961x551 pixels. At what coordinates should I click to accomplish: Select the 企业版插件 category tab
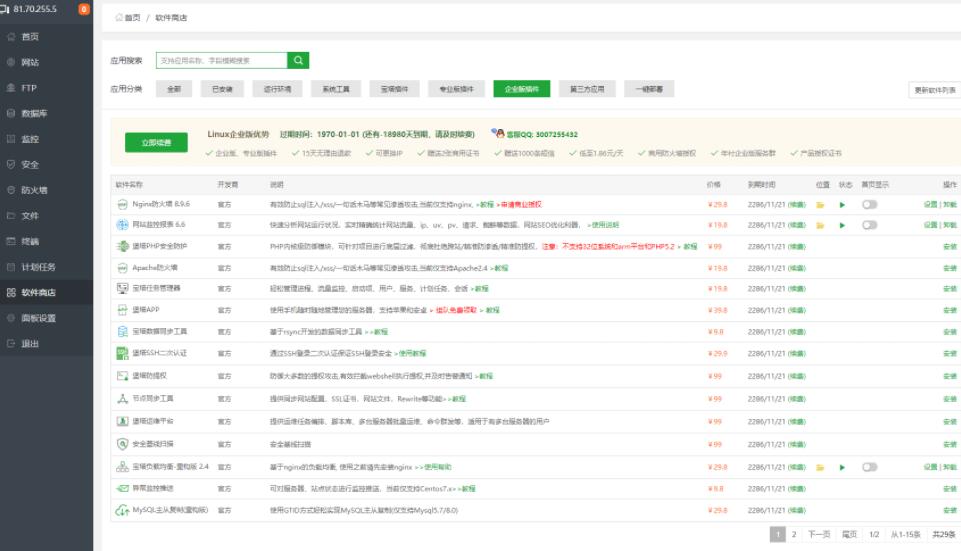point(522,89)
